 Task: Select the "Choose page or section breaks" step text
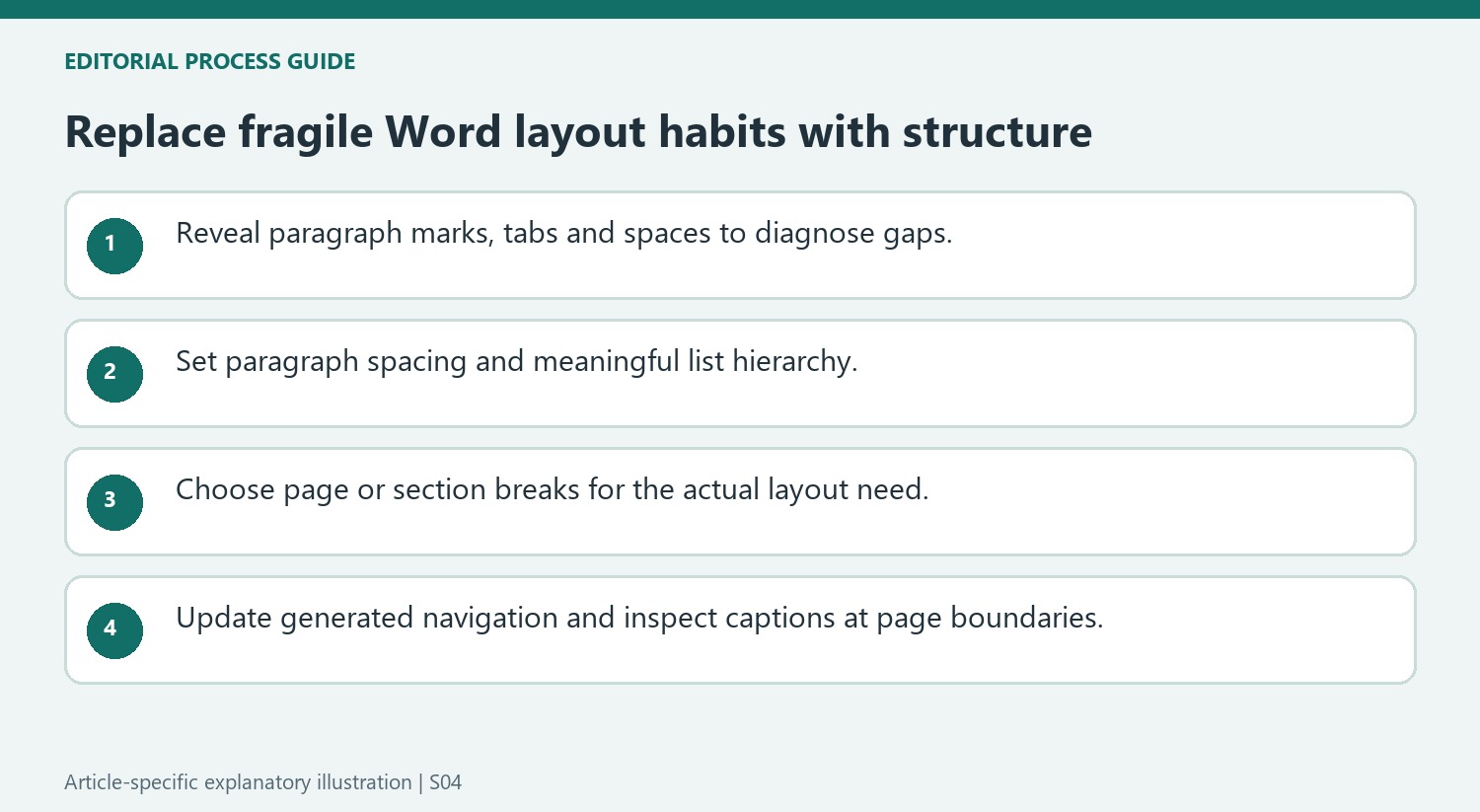coord(553,490)
